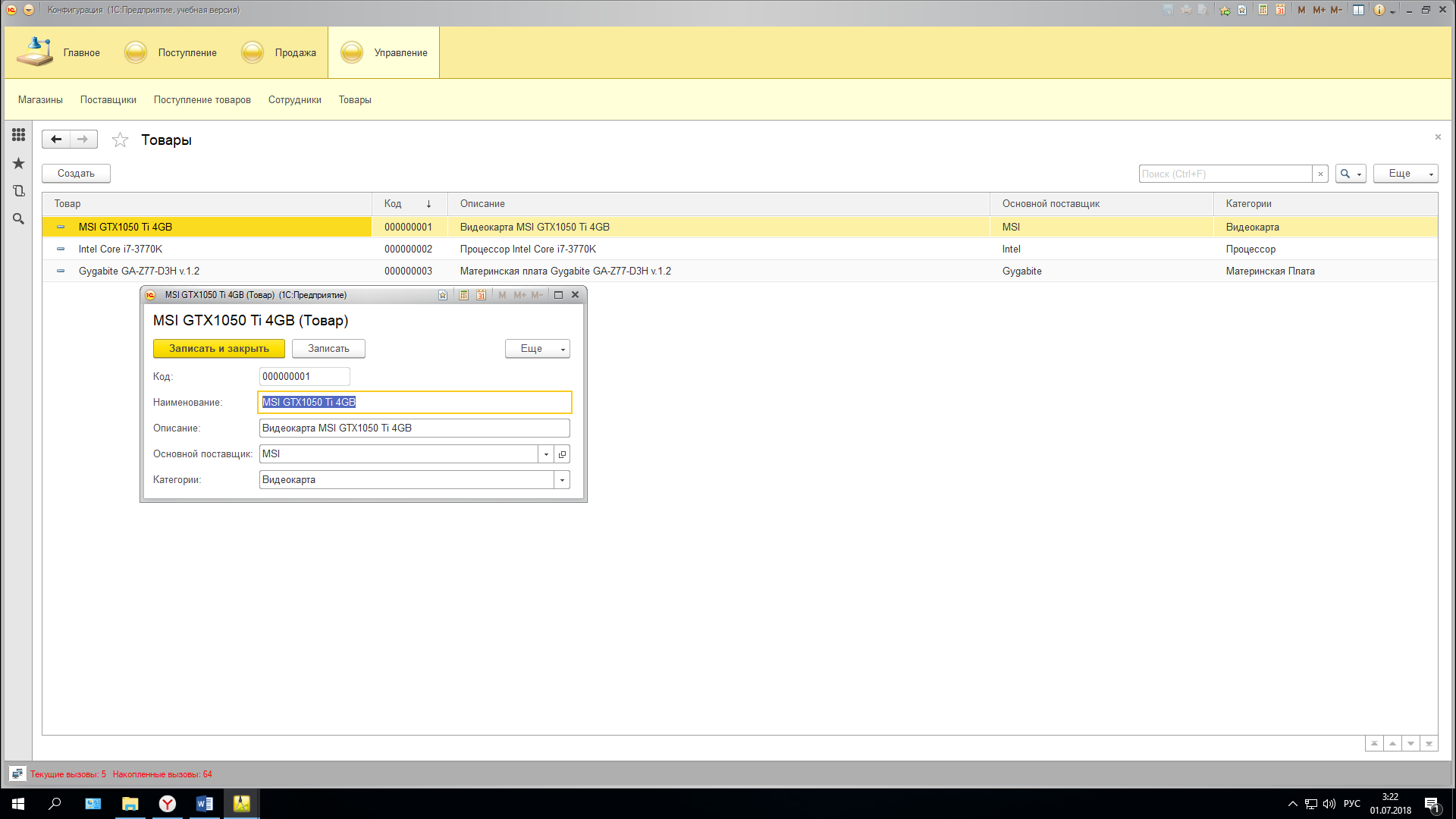This screenshot has width=1456, height=819.
Task: Go forward with the right arrow button
Action: point(83,140)
